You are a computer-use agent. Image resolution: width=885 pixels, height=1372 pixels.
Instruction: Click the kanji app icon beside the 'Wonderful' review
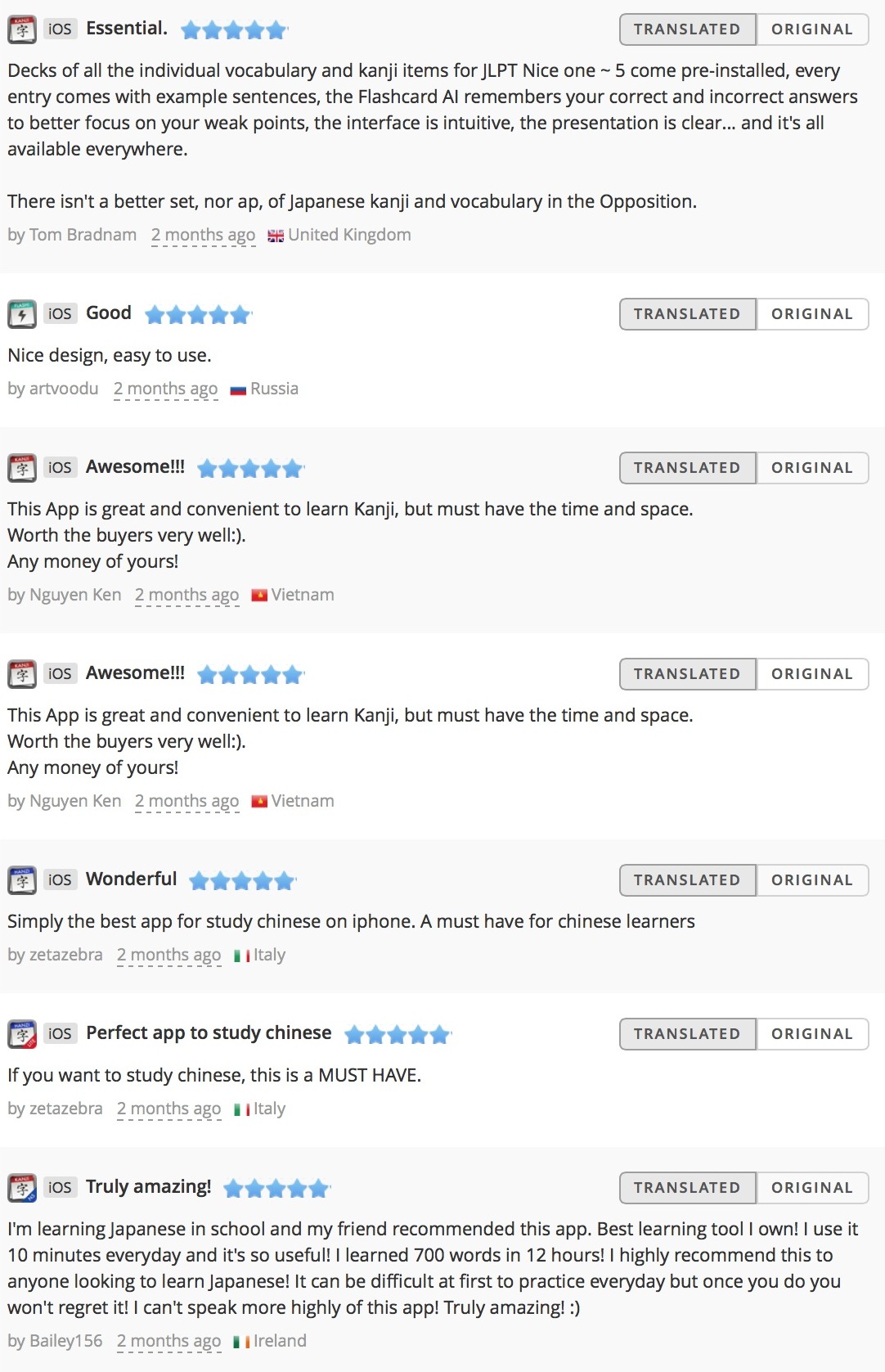coord(22,880)
